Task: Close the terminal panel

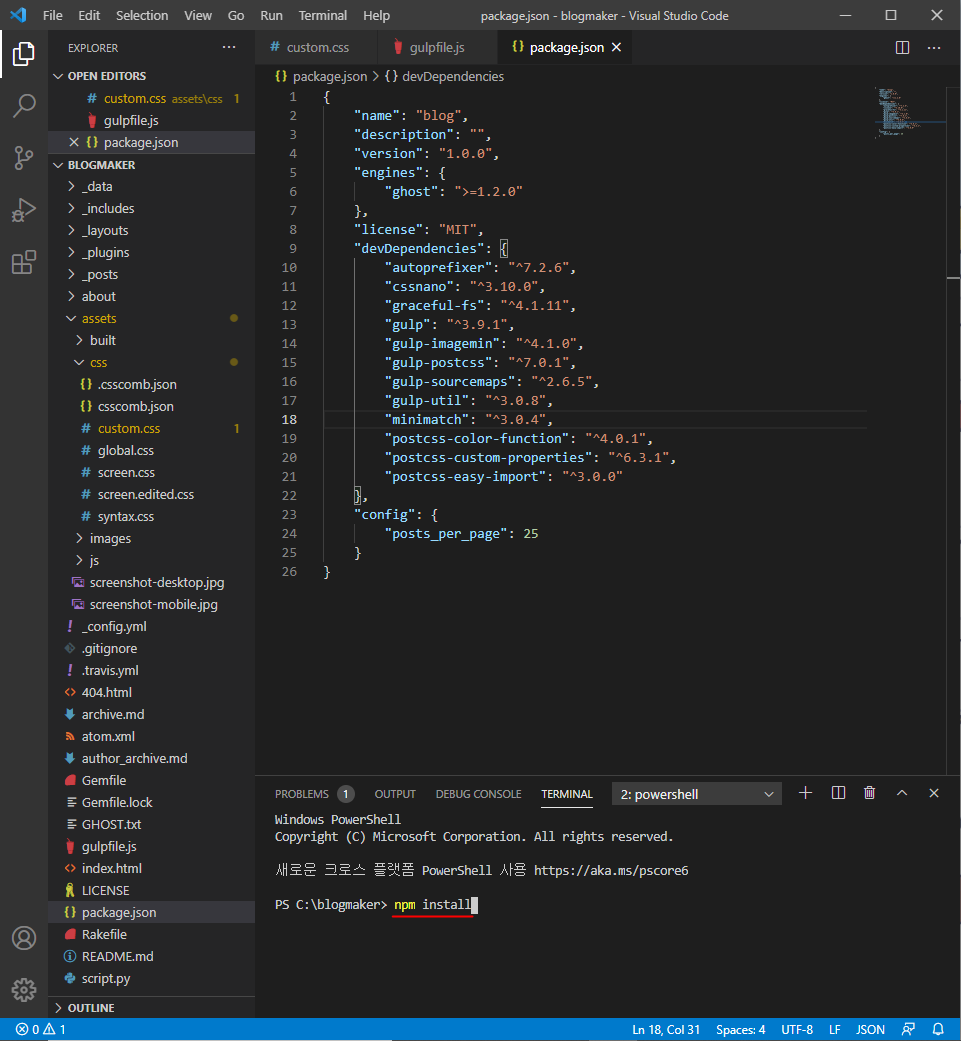Action: (x=934, y=793)
